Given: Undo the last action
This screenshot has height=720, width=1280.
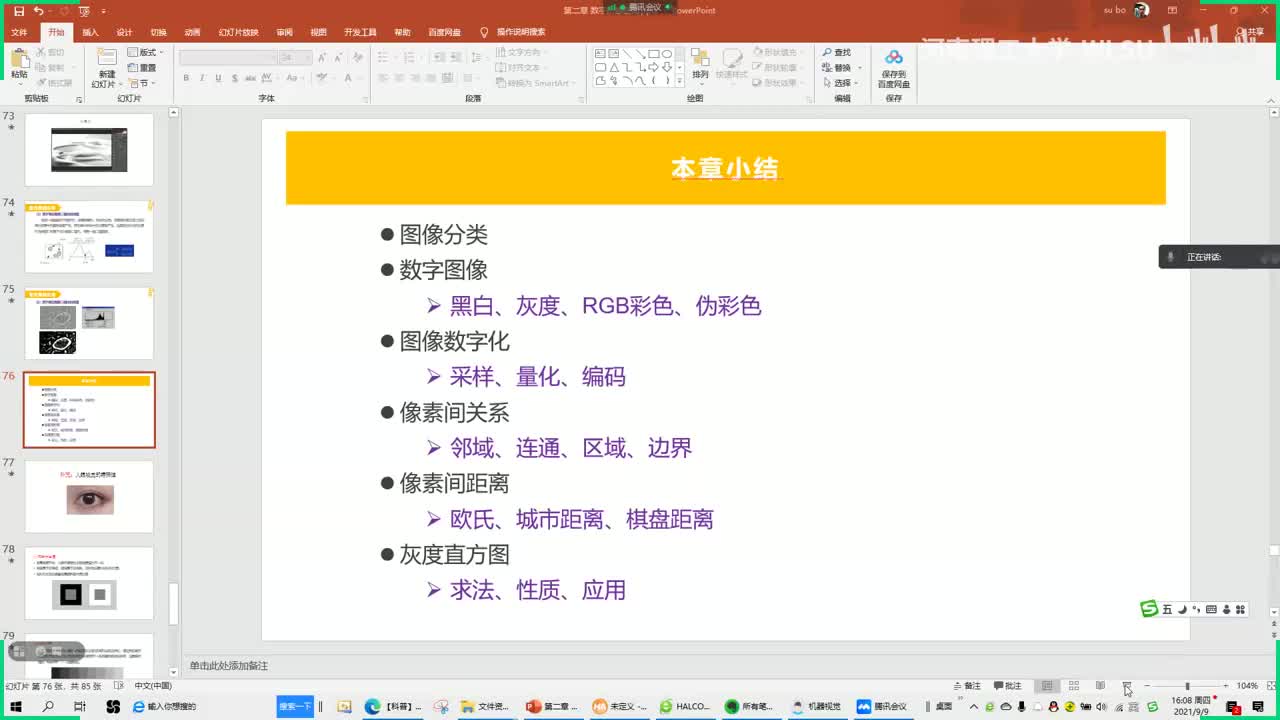Looking at the screenshot, I should pyautogui.click(x=38, y=10).
